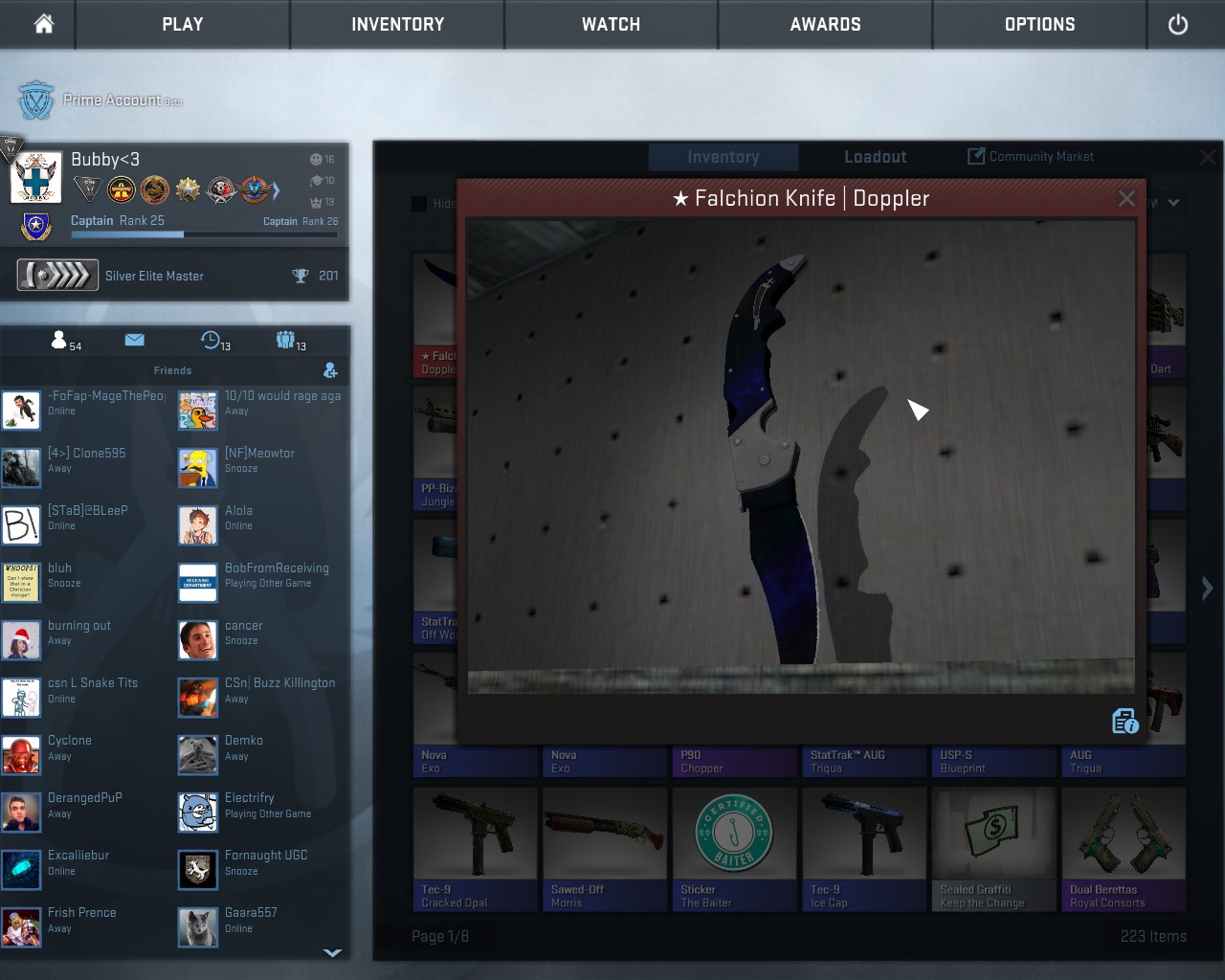Click the add friend icon
This screenshot has width=1225, height=980.
tap(330, 370)
